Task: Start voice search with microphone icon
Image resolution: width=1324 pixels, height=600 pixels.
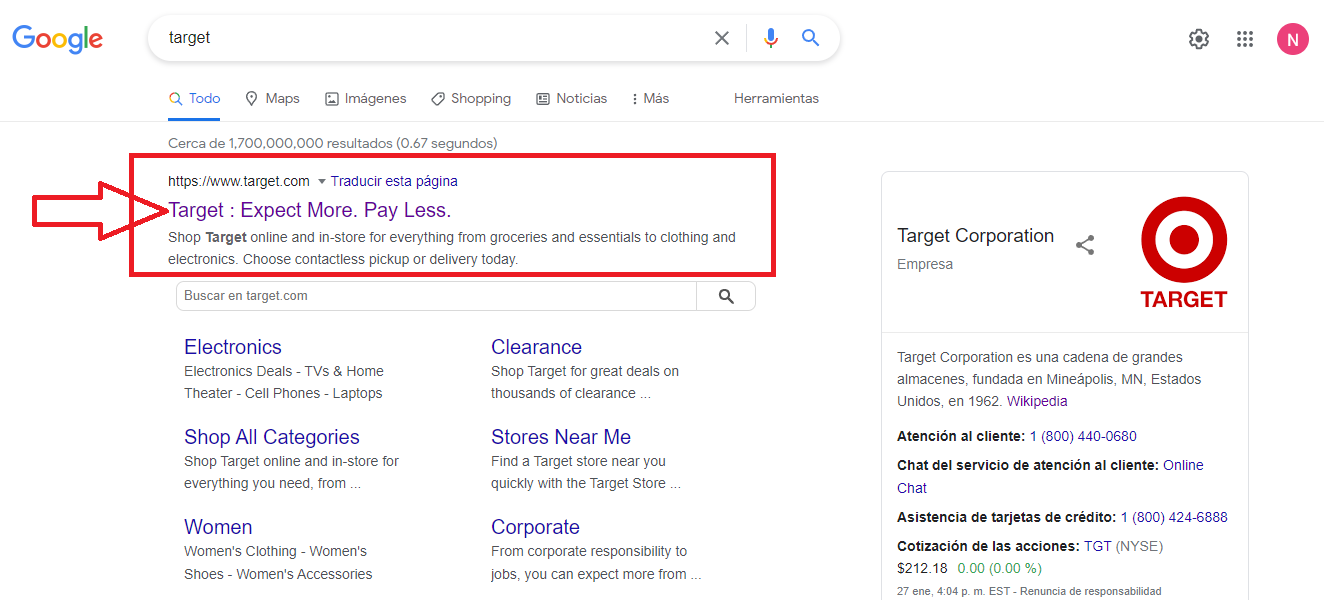Action: pos(770,38)
